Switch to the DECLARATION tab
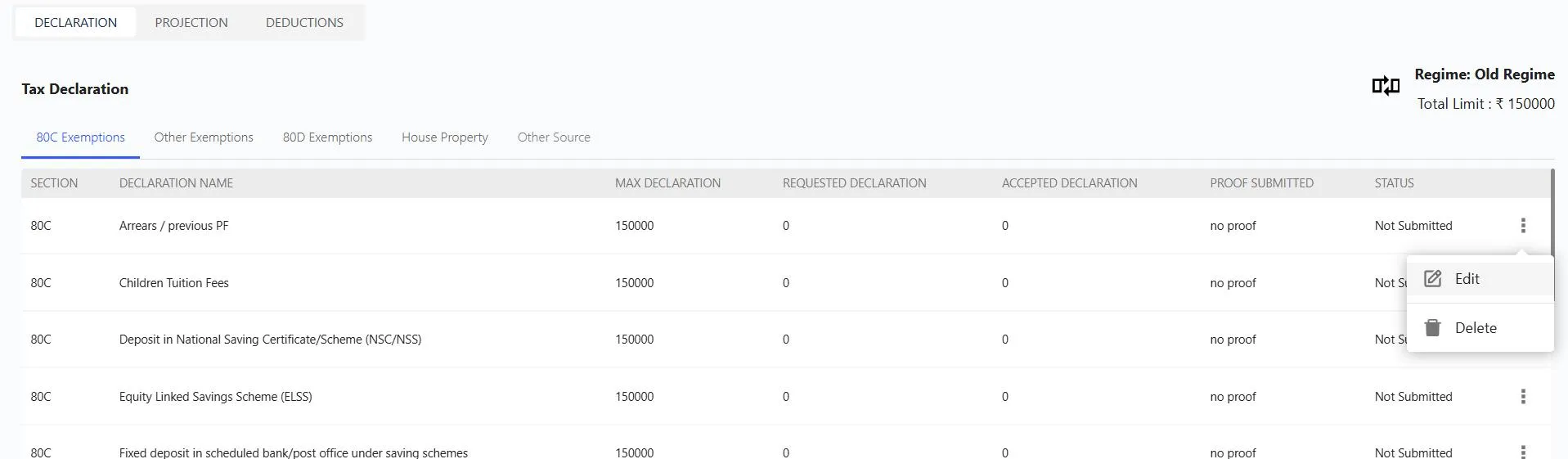This screenshot has height=459, width=1568. click(x=75, y=23)
